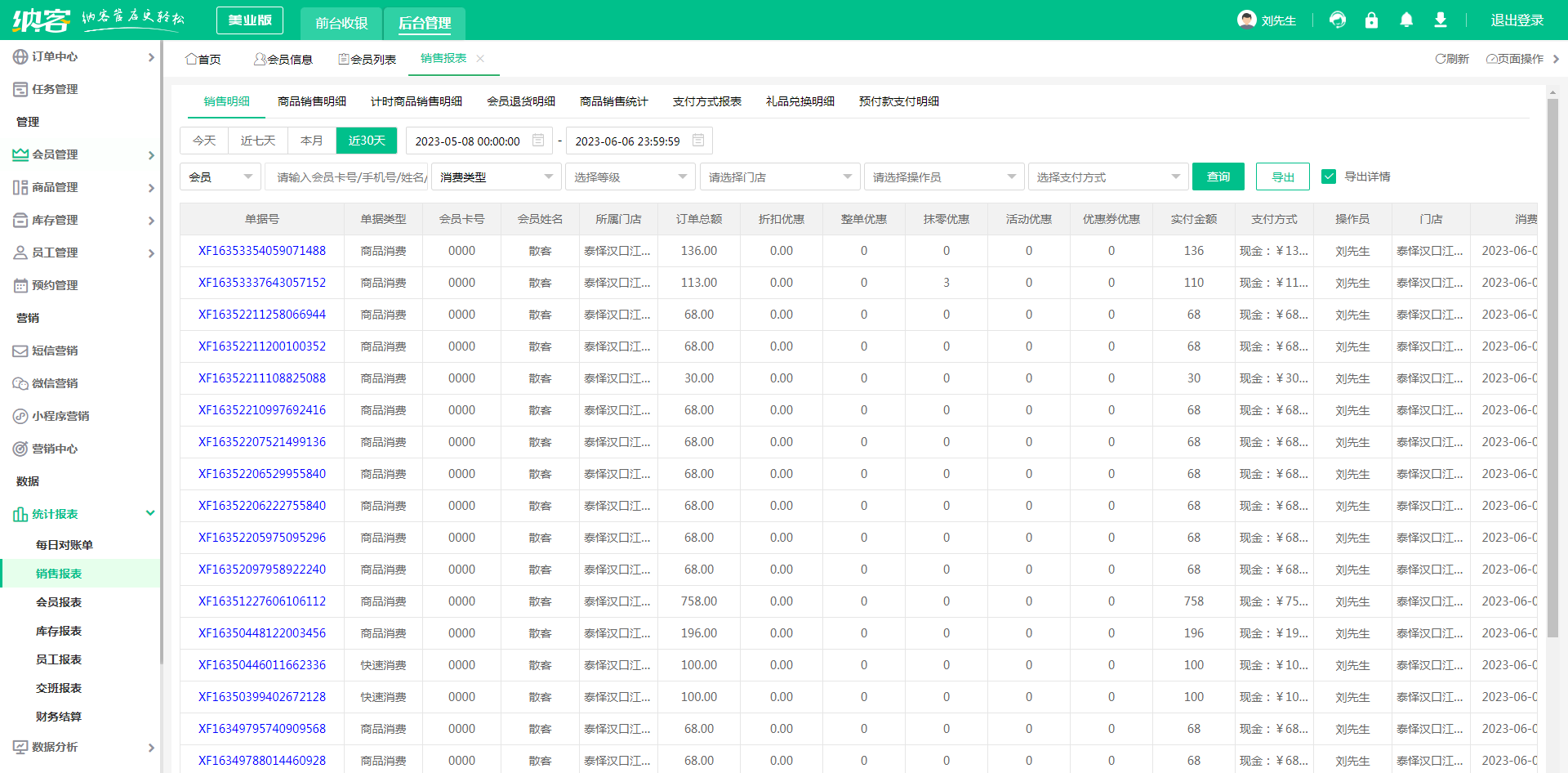
Task: Open order link XF16353354059071488
Action: point(261,251)
